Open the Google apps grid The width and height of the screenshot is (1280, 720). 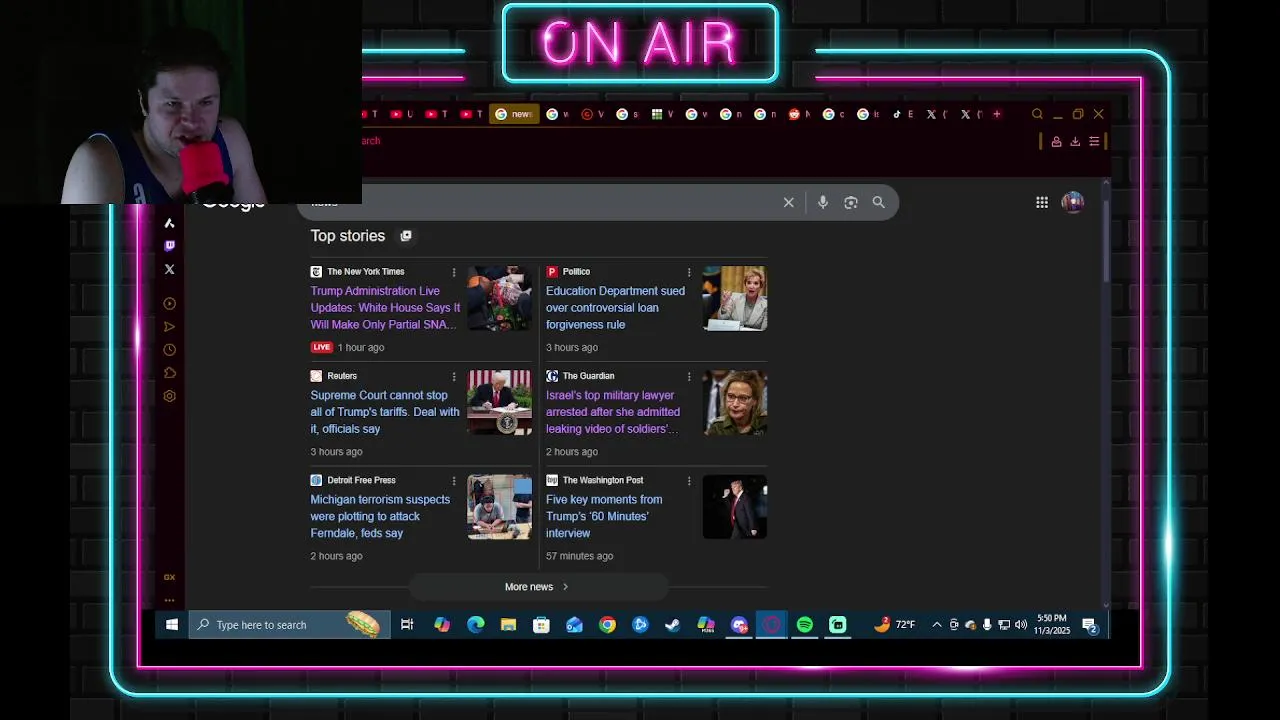point(1042,203)
